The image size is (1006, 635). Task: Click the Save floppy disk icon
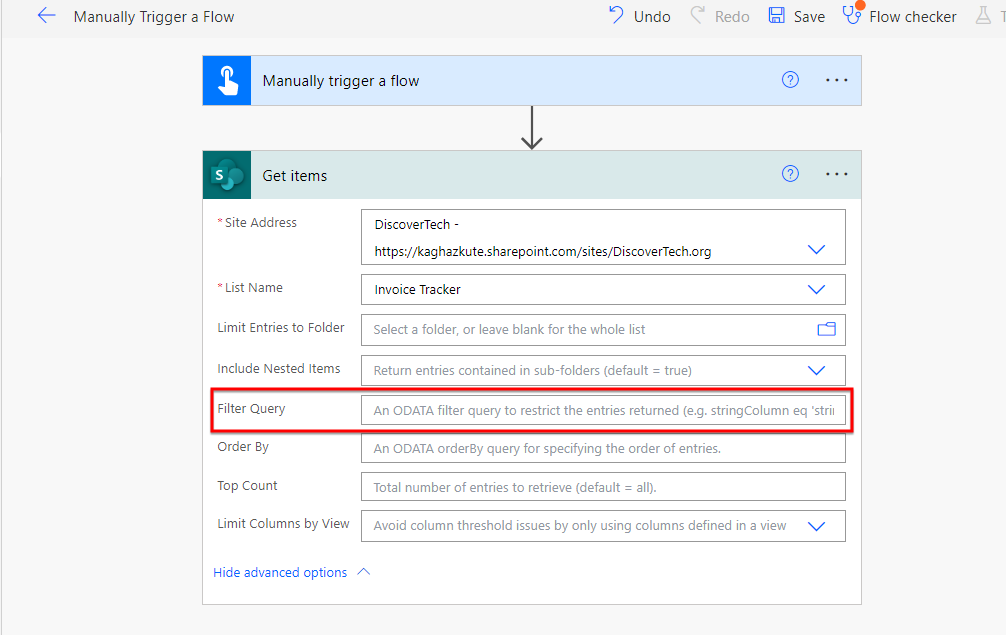(x=776, y=15)
